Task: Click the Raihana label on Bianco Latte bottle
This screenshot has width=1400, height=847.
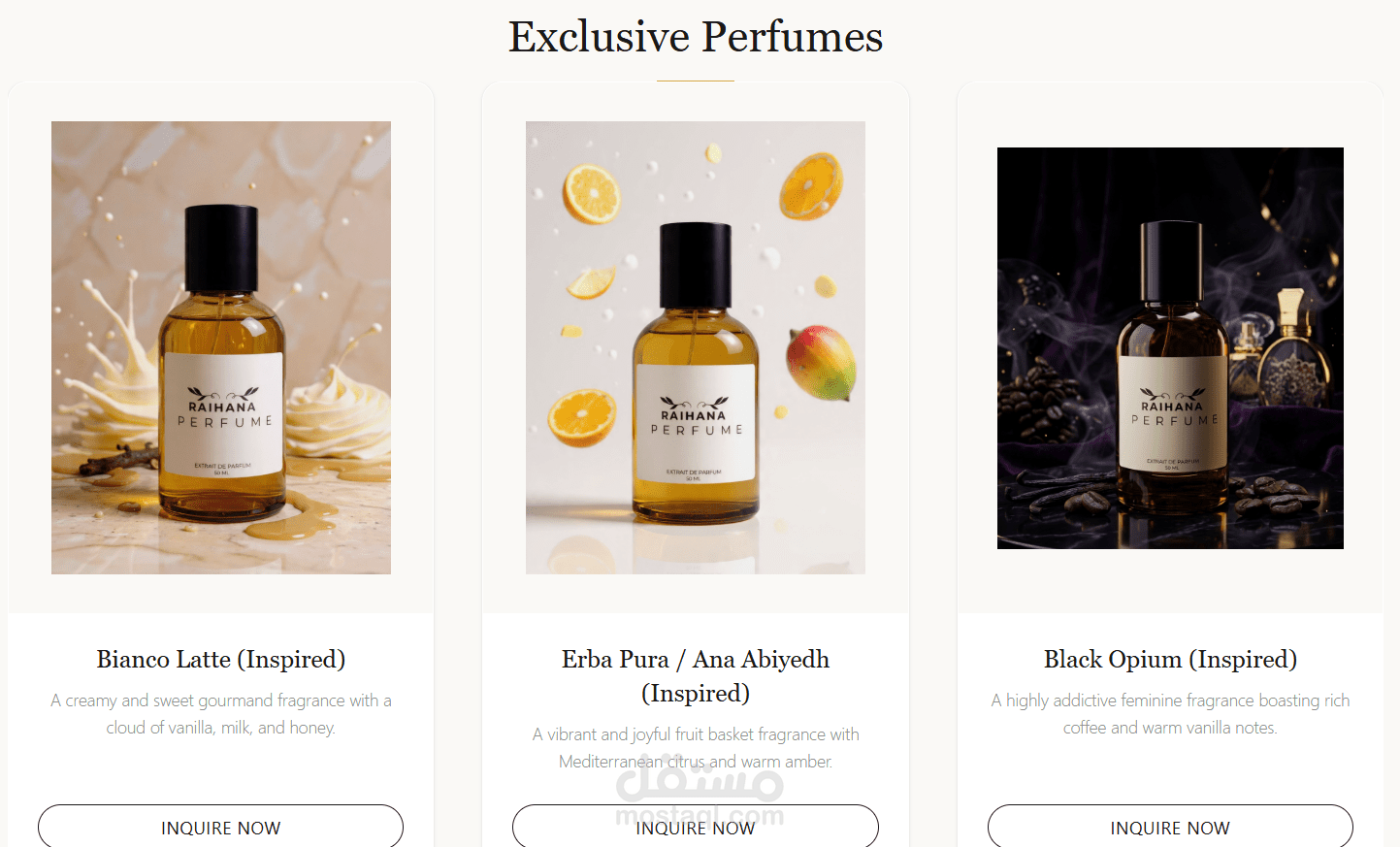Action: click(x=223, y=413)
